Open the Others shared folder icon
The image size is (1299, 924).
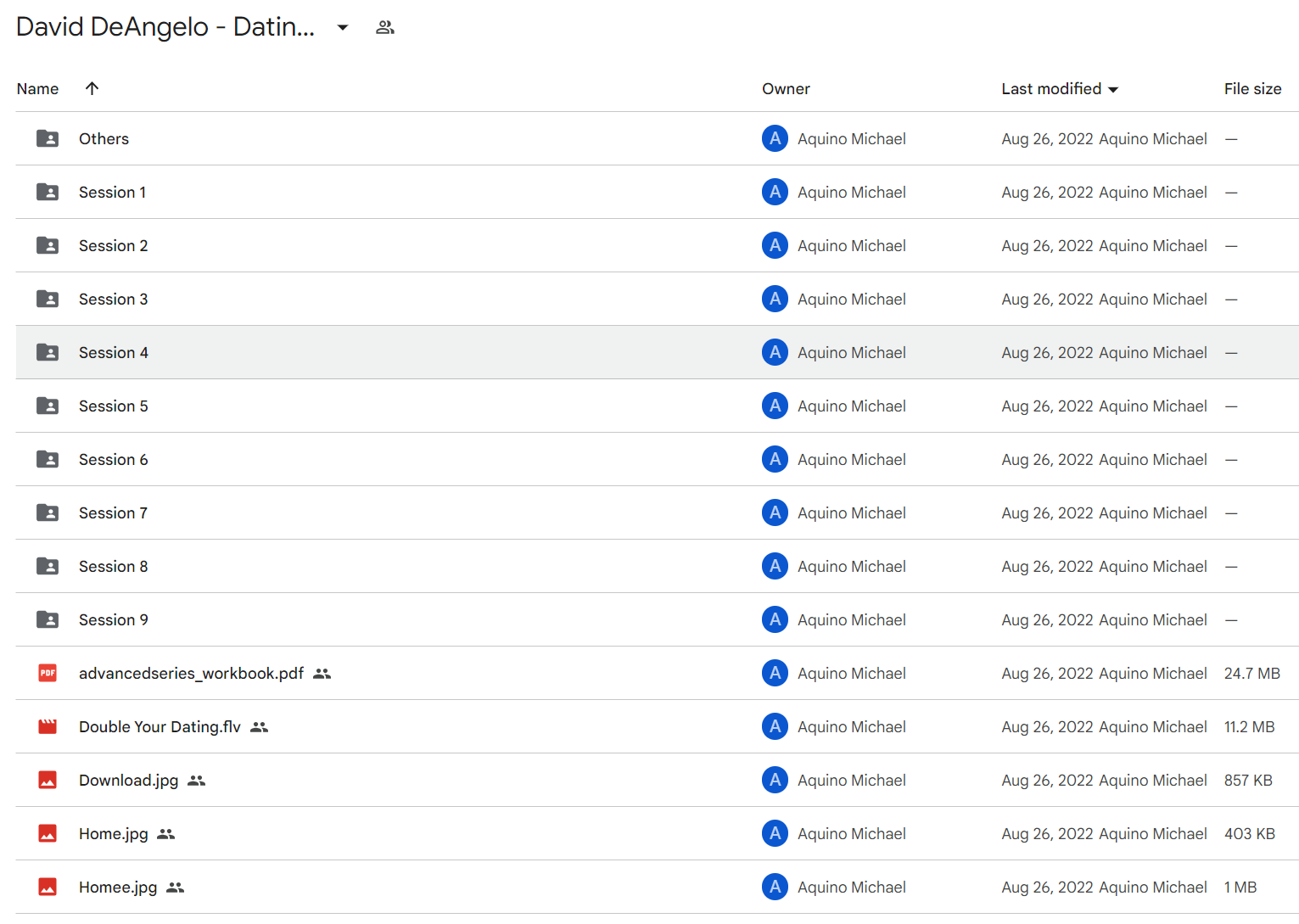48,138
